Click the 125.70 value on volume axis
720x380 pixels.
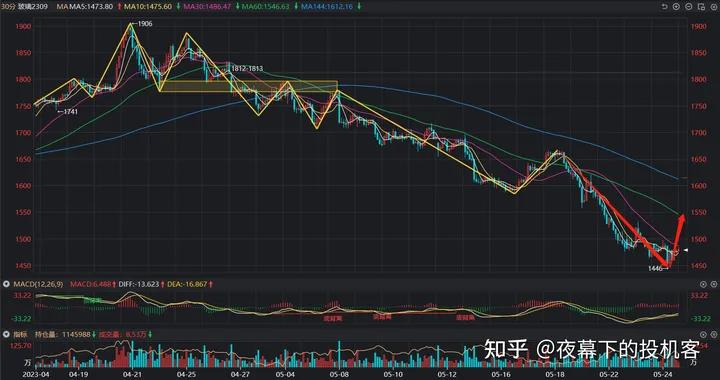click(22, 345)
